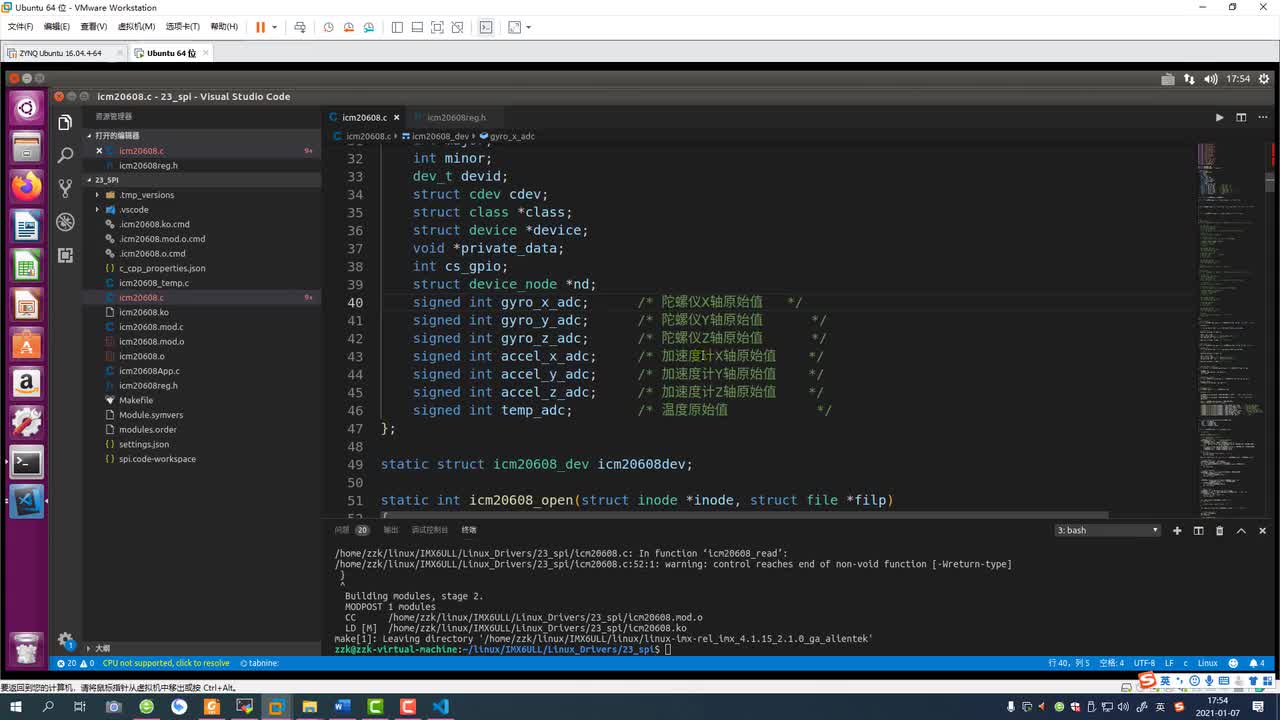Open notifications bell in status bar
Screen dimensions: 1280x720
coord(1255,663)
